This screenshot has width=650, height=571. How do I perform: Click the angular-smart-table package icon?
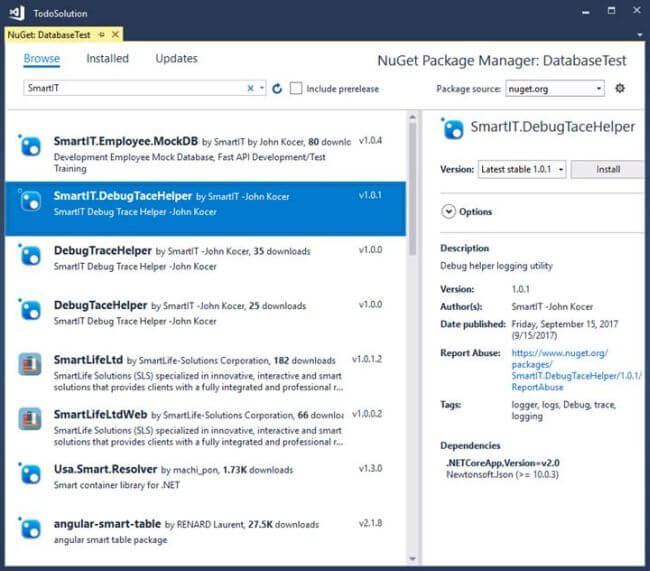30,529
